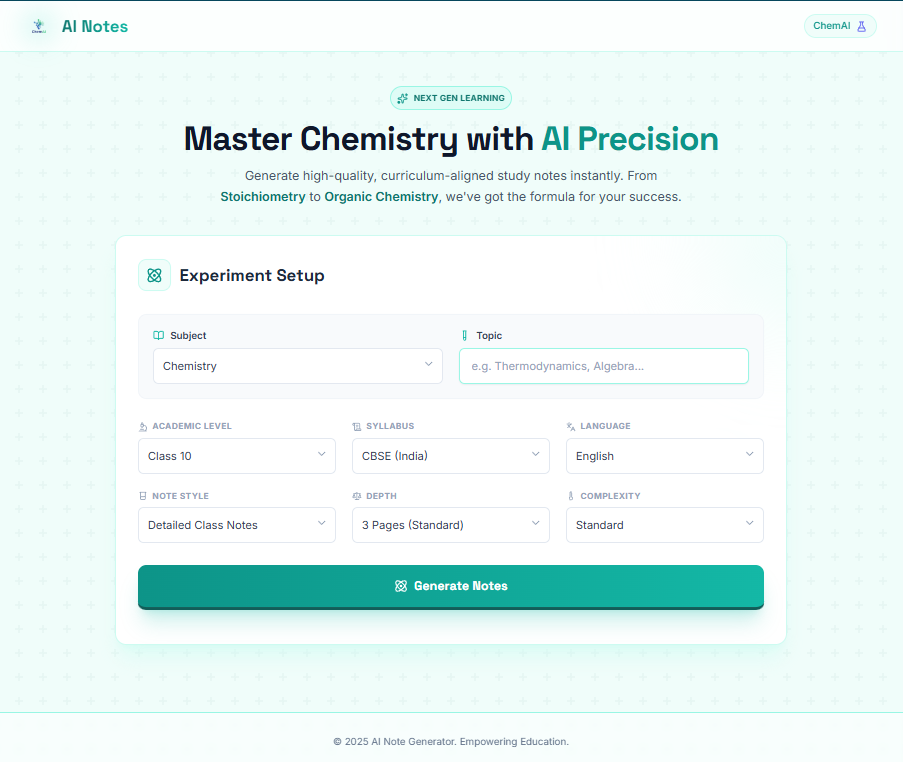903x762 pixels.
Task: Click the AI Notes header title
Action: (95, 25)
